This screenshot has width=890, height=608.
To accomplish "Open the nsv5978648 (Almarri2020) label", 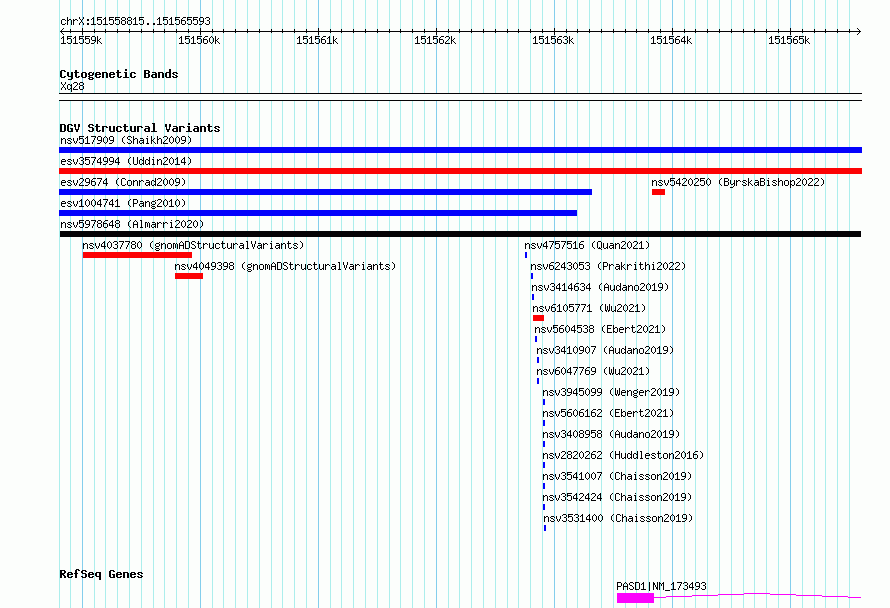I will tap(132, 224).
